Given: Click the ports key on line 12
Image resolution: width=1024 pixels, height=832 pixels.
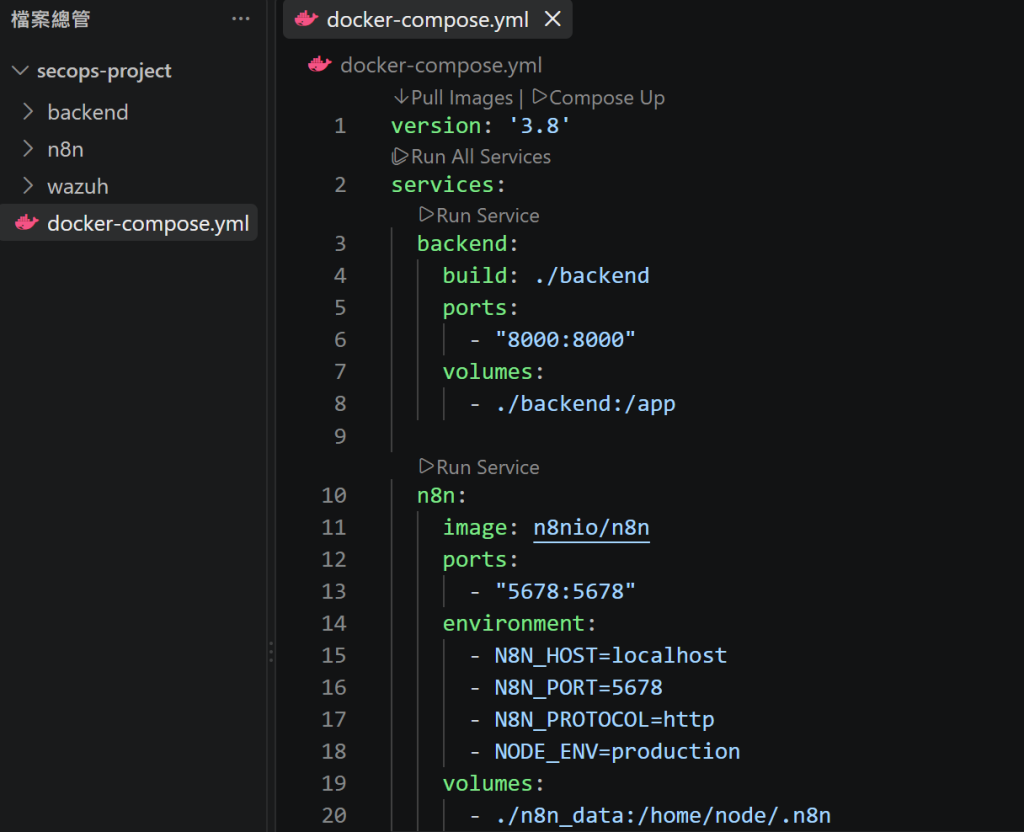Looking at the screenshot, I should pos(475,560).
